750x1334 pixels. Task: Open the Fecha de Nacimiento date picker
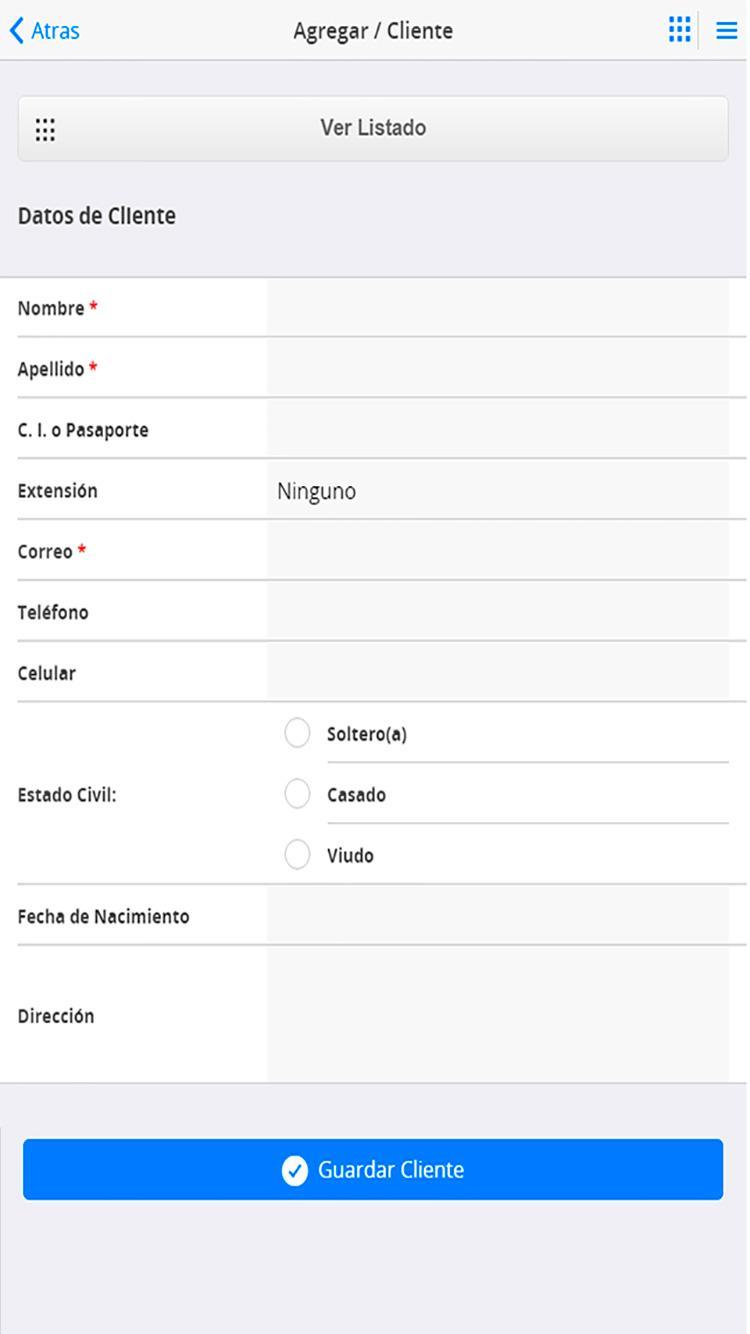498,916
